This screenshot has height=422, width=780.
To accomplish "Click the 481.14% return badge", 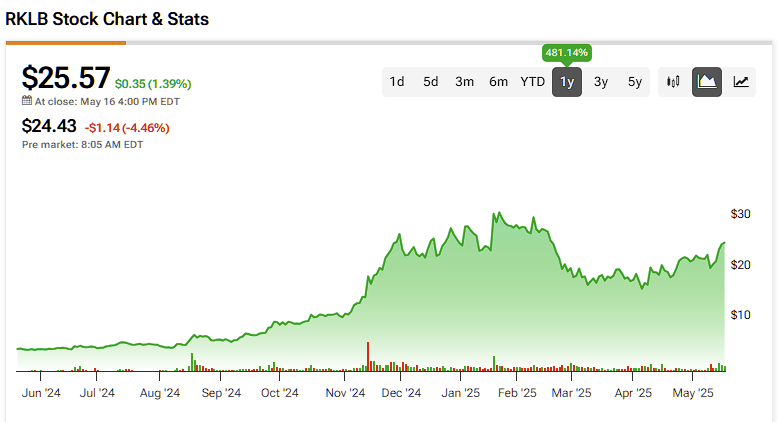I will coord(567,53).
